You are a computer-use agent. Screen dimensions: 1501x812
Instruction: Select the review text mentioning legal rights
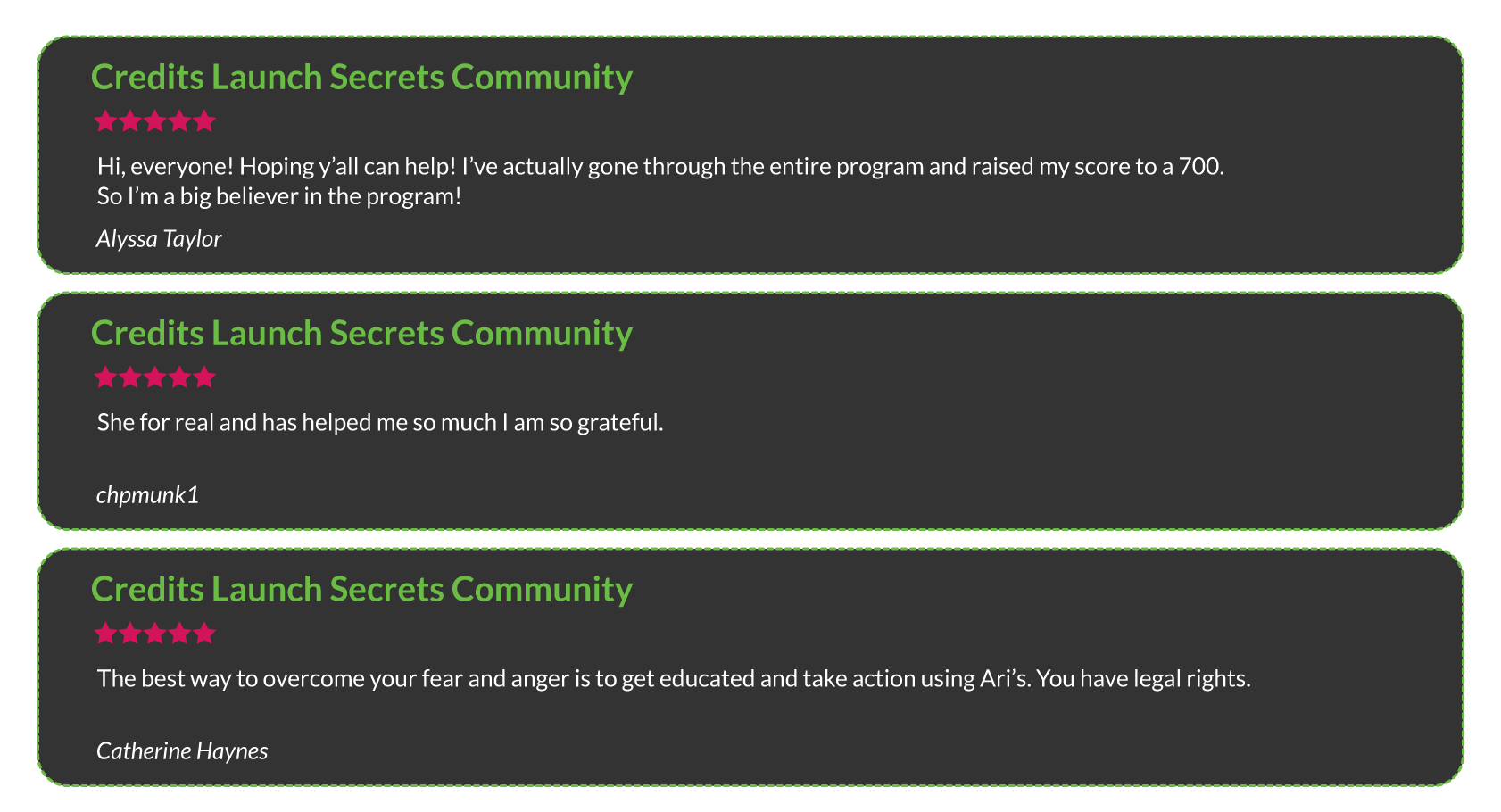674,679
